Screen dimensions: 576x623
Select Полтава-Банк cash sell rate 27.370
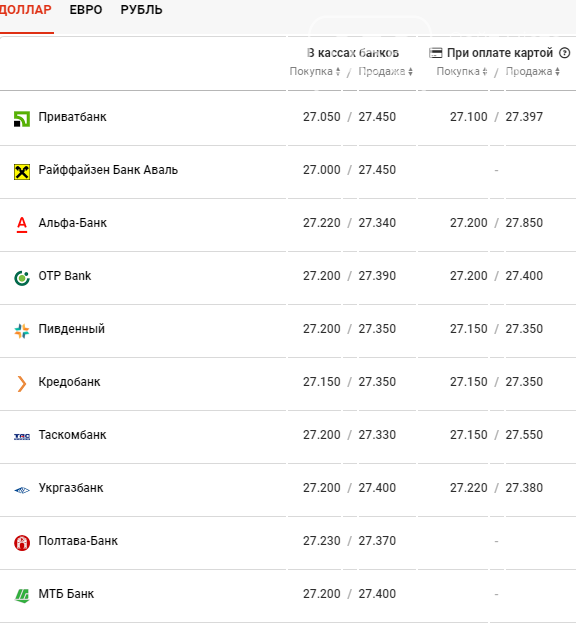click(x=377, y=541)
